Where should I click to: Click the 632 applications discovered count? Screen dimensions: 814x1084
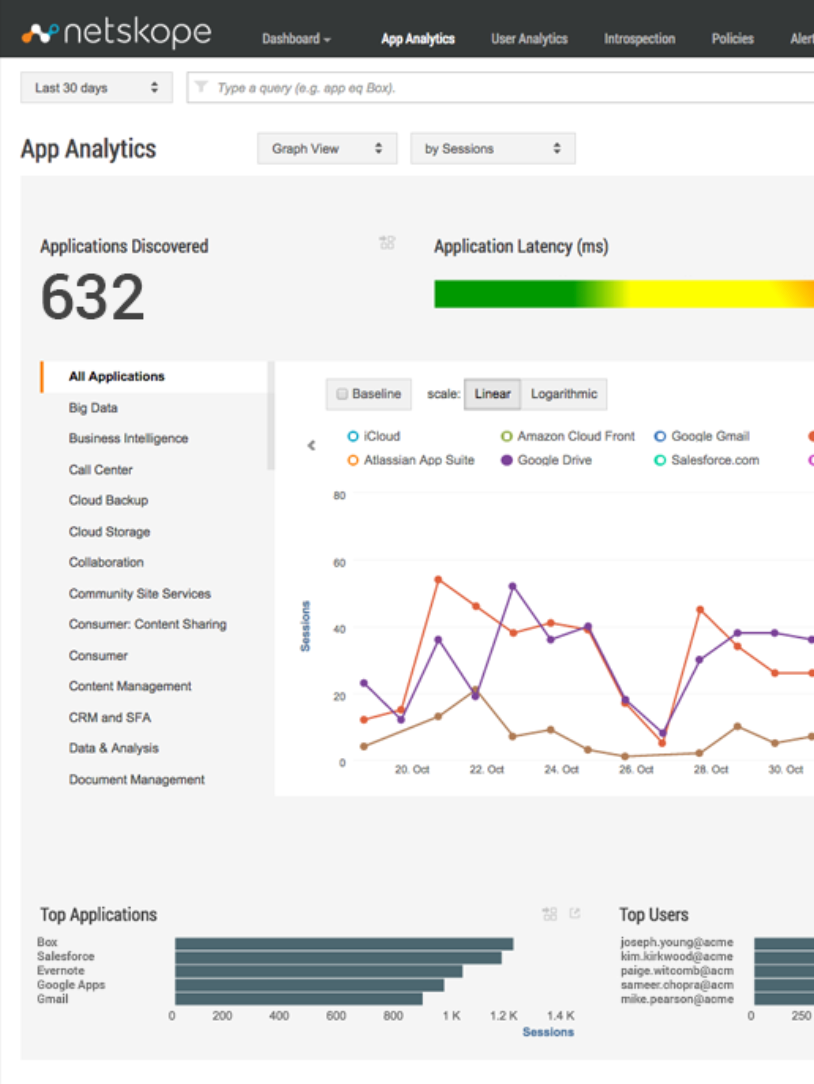pyautogui.click(x=93, y=297)
